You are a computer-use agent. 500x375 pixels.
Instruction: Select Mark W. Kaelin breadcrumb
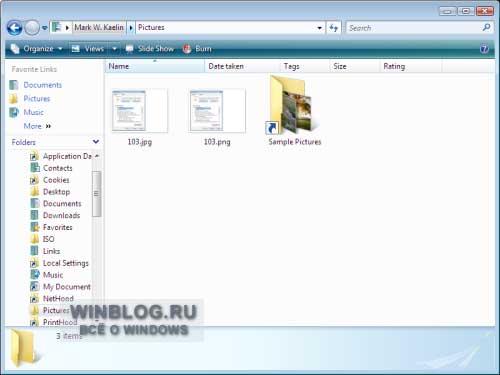pos(99,27)
